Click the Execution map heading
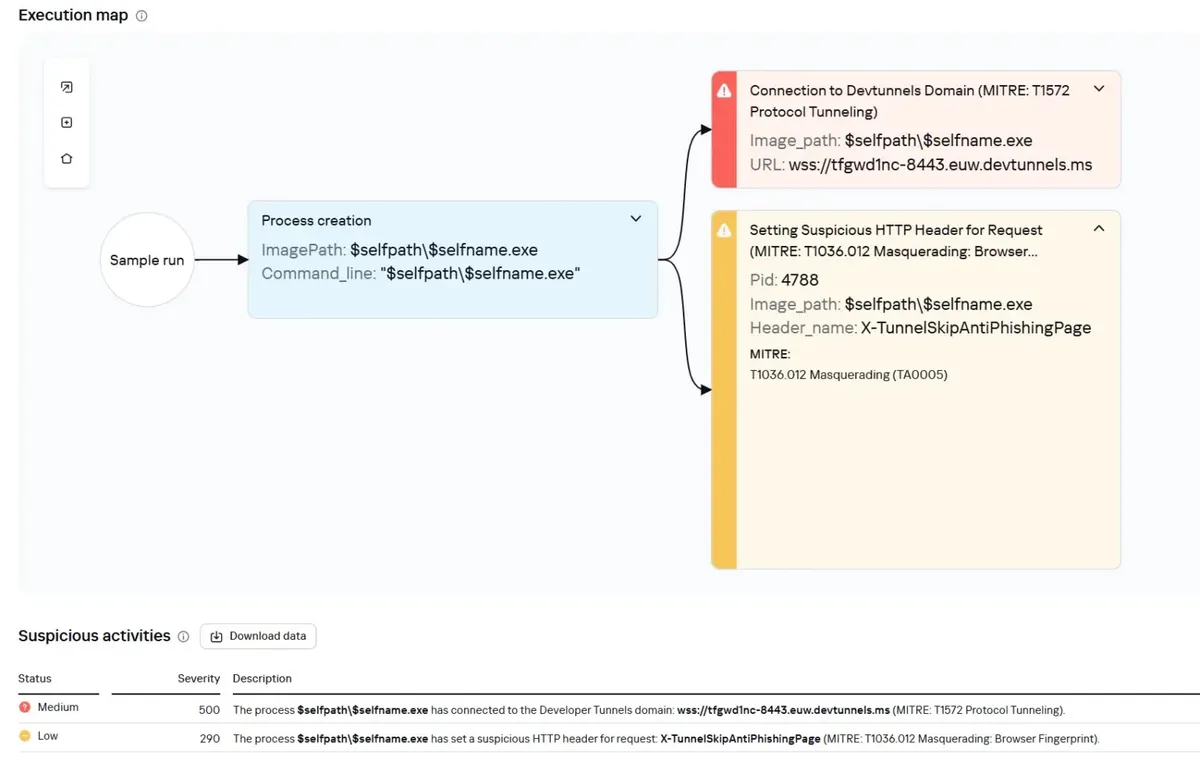Screen dimensions: 1200x774 click(x=73, y=15)
